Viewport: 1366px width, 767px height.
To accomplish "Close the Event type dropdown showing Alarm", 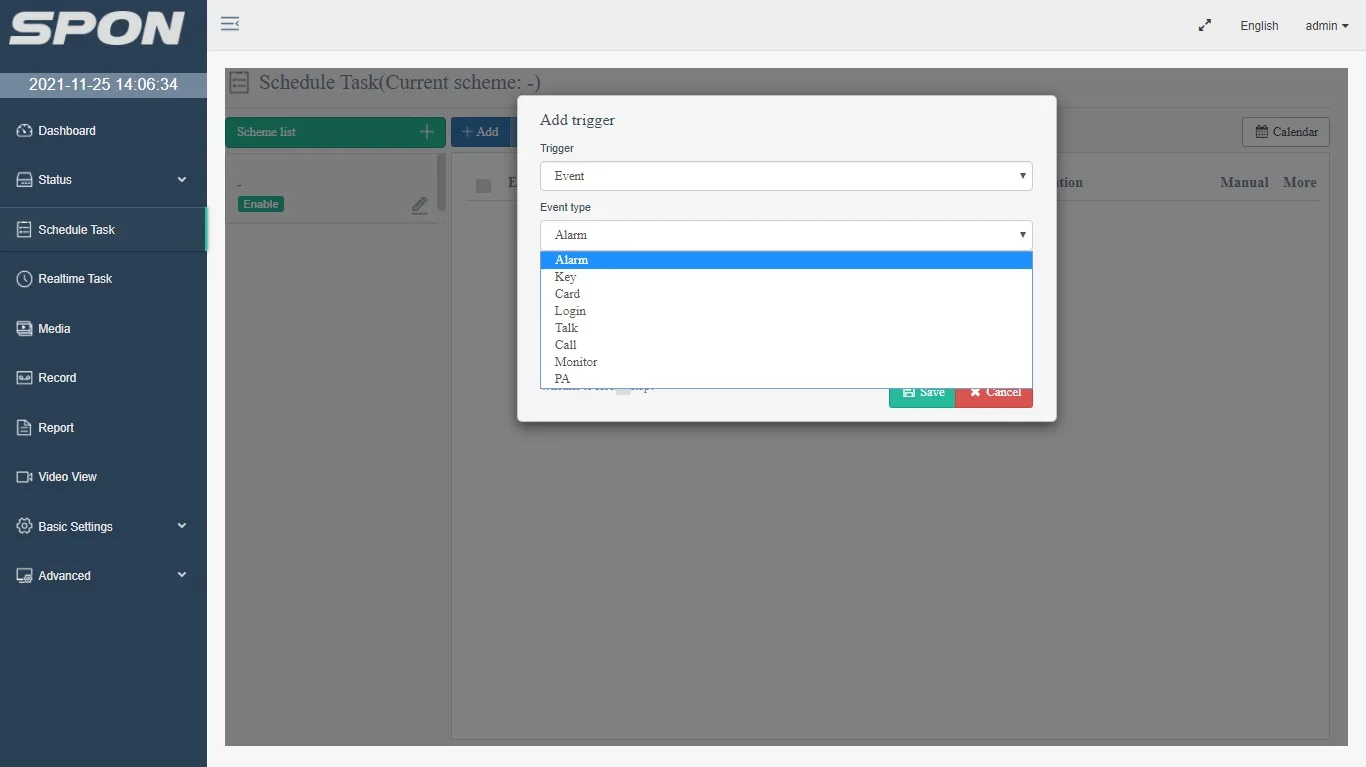I will point(786,235).
